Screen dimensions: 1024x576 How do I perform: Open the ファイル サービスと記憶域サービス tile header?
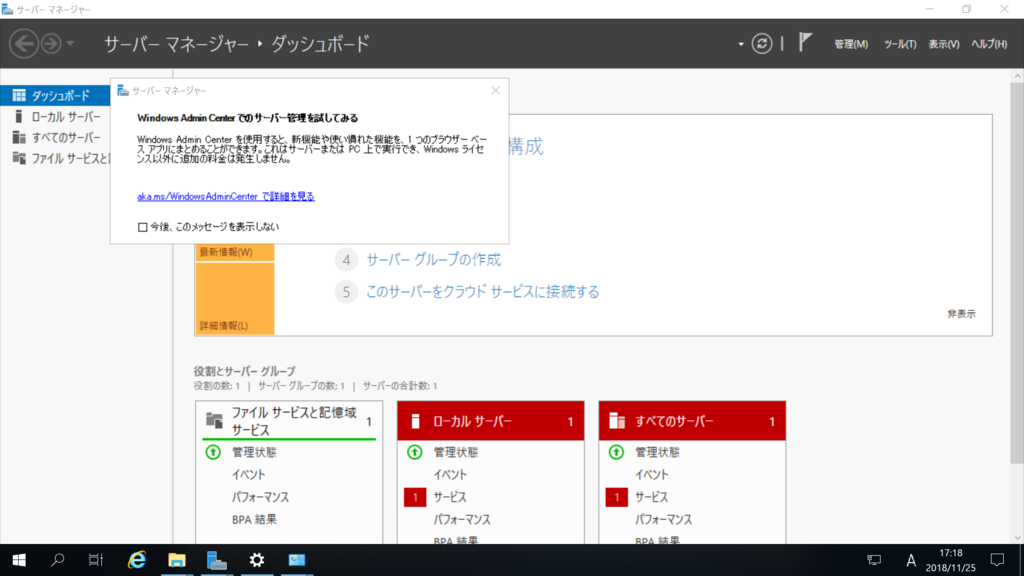(x=289, y=421)
